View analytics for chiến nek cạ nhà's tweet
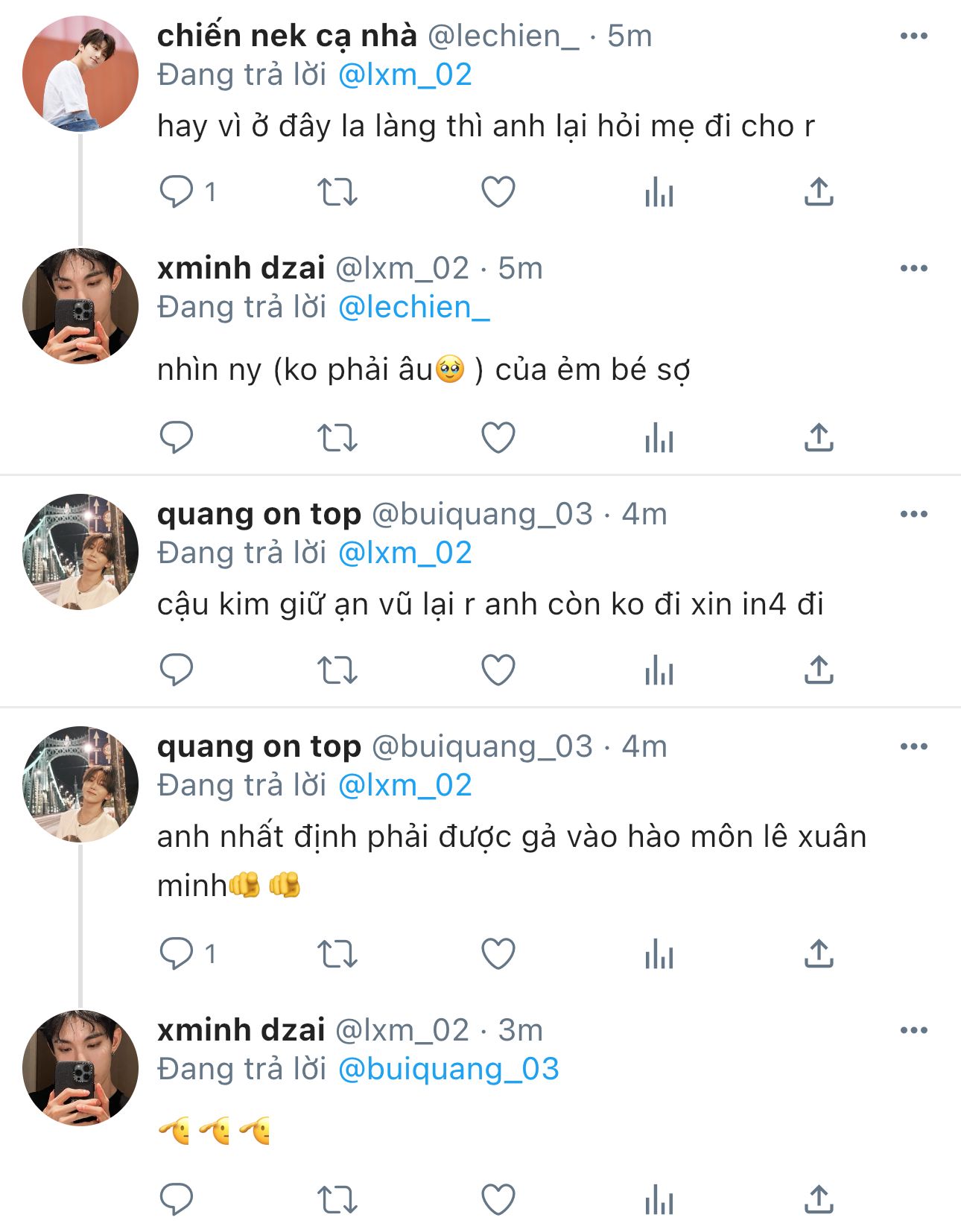This screenshot has width=961, height=1232. click(x=659, y=191)
